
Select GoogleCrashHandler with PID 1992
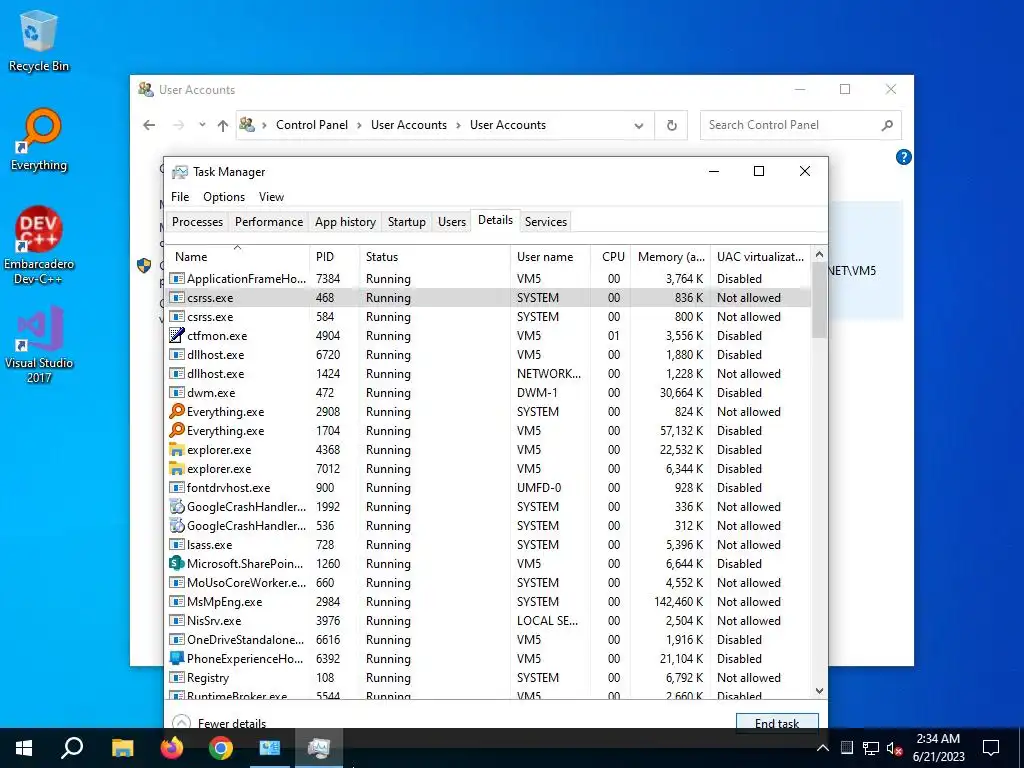pyautogui.click(x=488, y=507)
